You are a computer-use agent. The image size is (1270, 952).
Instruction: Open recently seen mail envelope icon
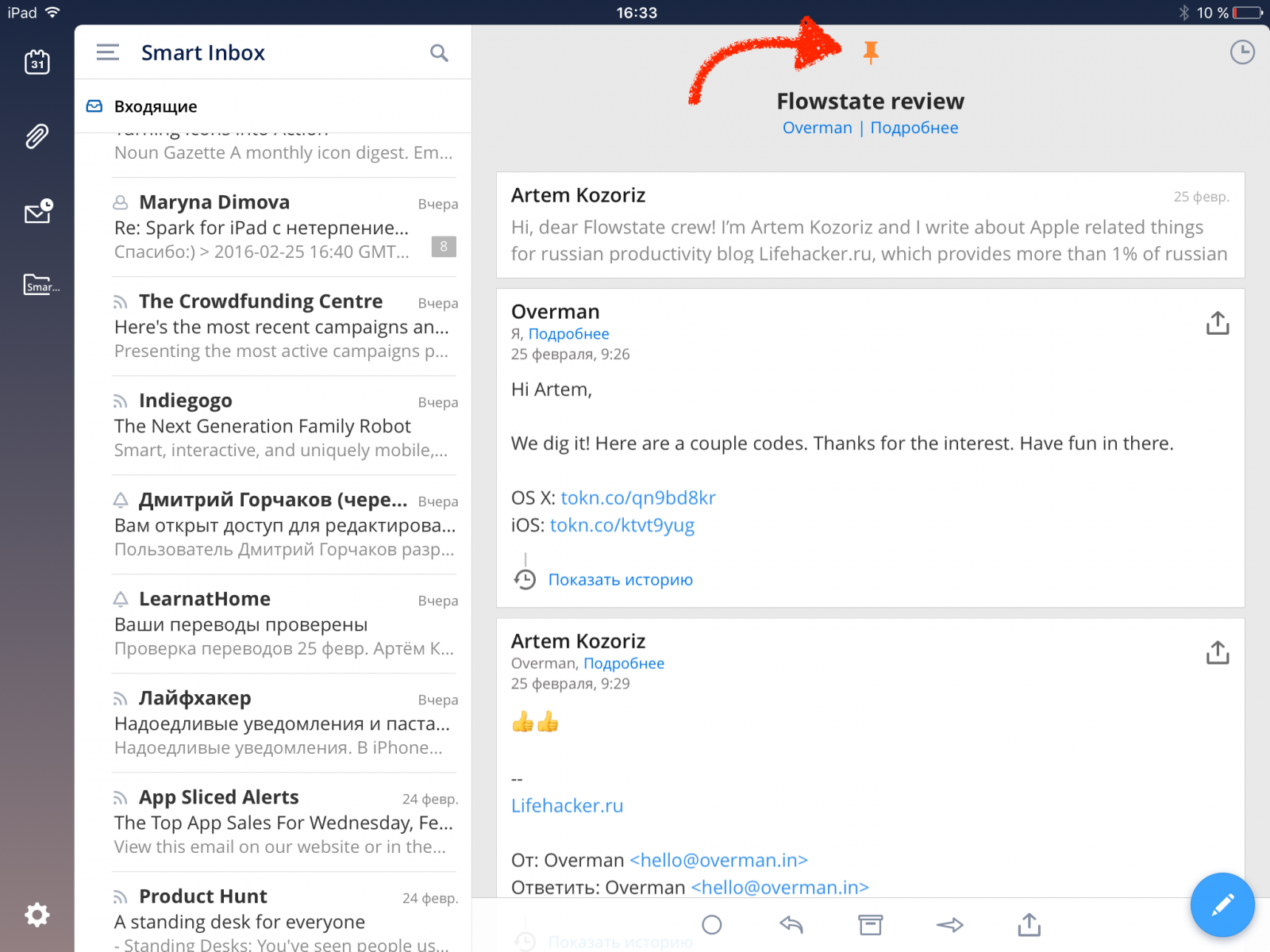pos(37,211)
